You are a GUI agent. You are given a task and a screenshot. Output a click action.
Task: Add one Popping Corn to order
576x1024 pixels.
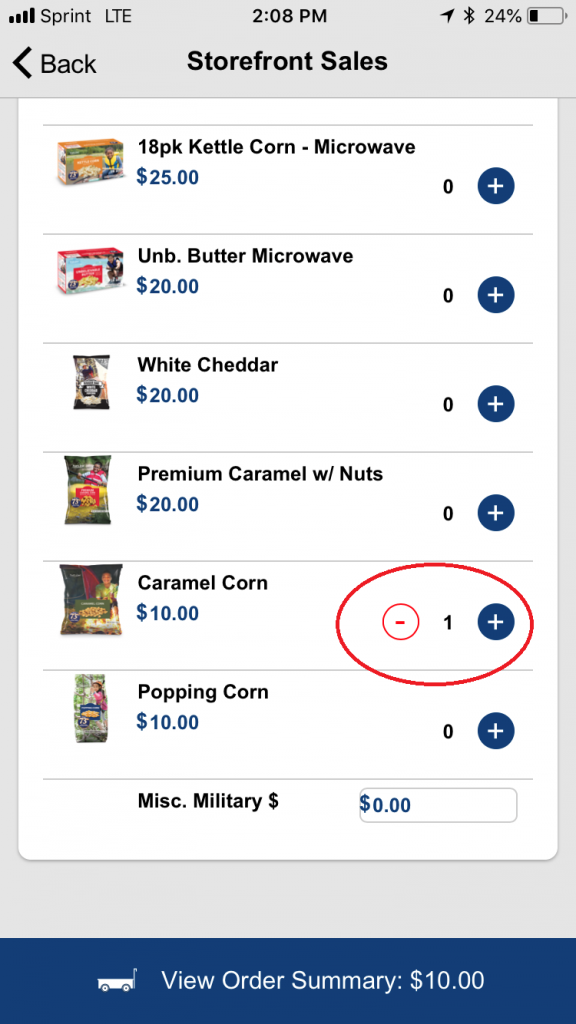tap(496, 731)
